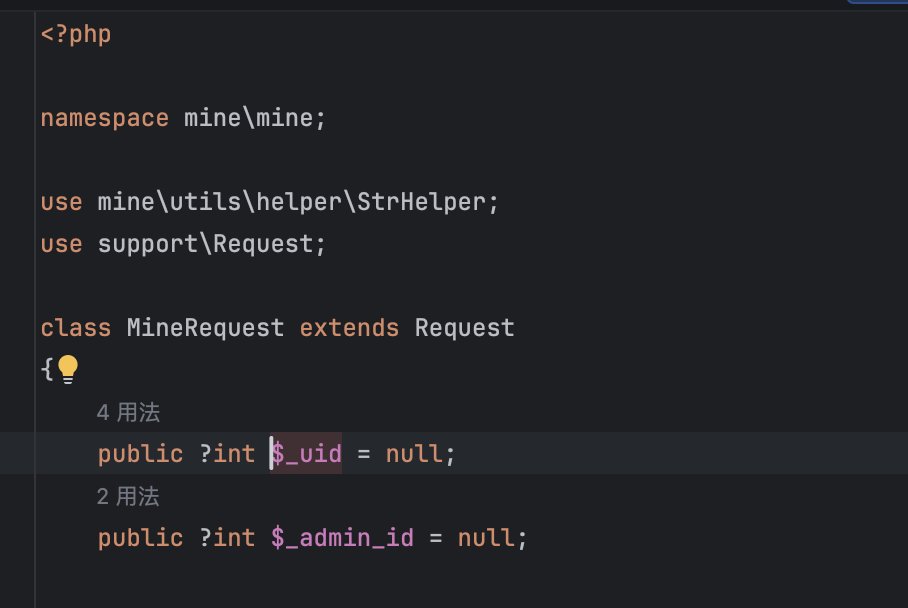Click null value on the $_uid line
The height and width of the screenshot is (608, 908).
414,453
